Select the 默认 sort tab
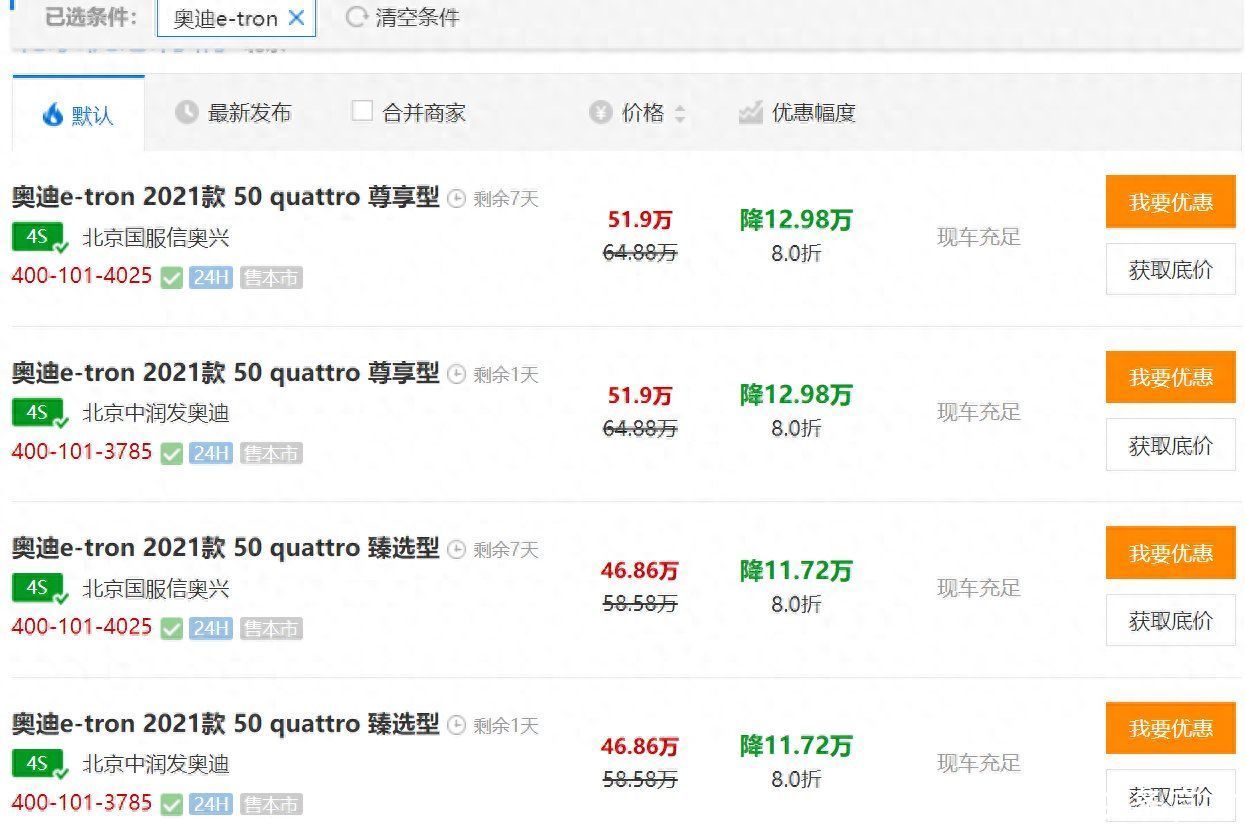This screenshot has height=828, width=1245. click(78, 113)
